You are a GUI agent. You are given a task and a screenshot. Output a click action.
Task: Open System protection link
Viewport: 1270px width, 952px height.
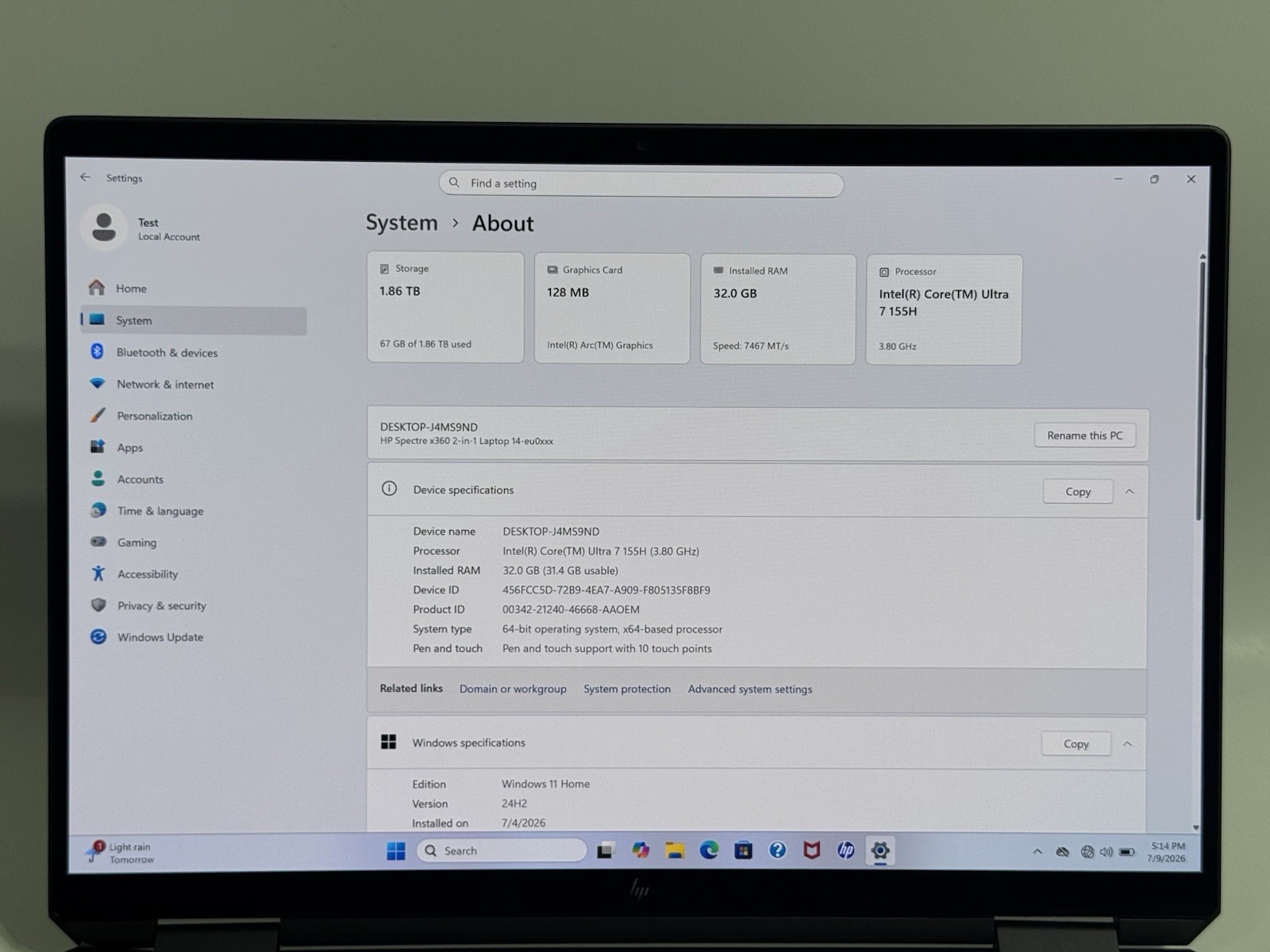[x=627, y=689]
